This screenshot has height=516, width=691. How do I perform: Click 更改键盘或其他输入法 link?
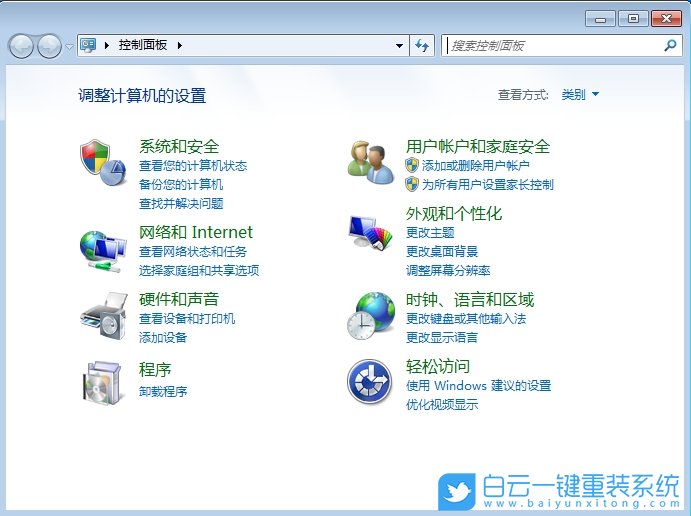pos(466,319)
